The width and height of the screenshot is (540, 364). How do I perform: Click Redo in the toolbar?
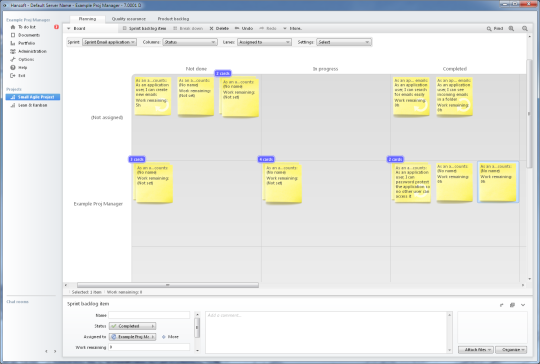[x=268, y=29]
